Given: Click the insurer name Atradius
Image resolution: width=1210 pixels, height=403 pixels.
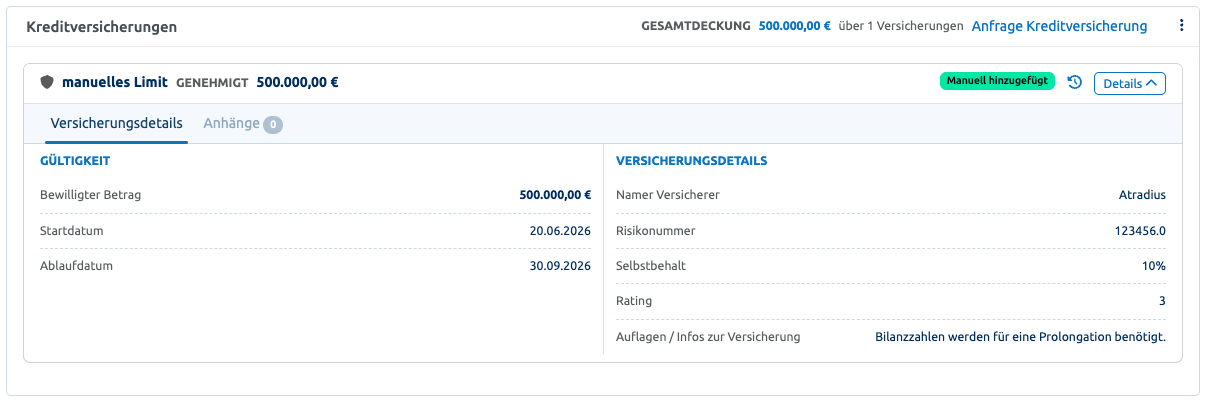Looking at the screenshot, I should click(1142, 195).
